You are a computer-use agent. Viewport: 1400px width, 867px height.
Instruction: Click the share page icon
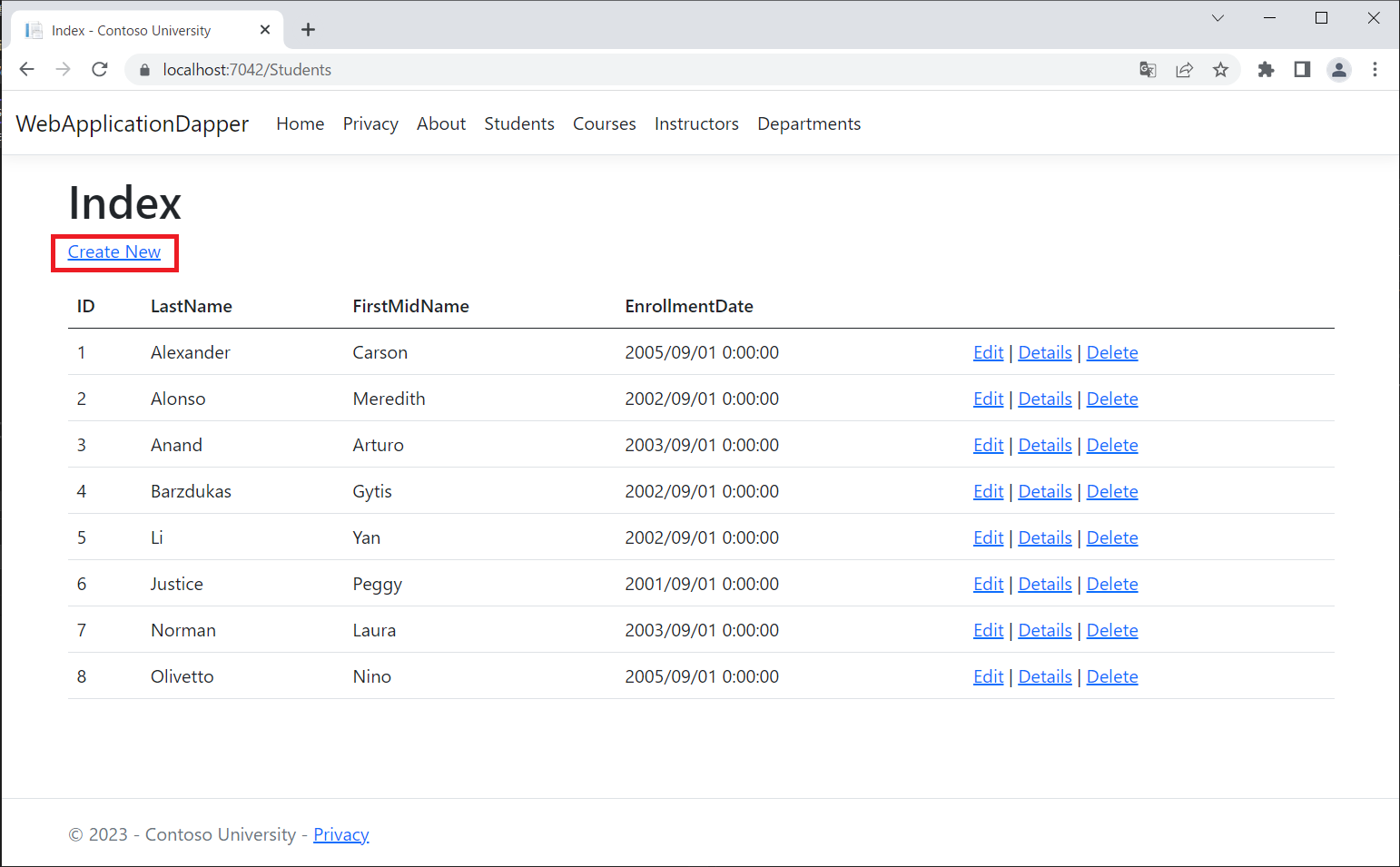pos(1184,70)
